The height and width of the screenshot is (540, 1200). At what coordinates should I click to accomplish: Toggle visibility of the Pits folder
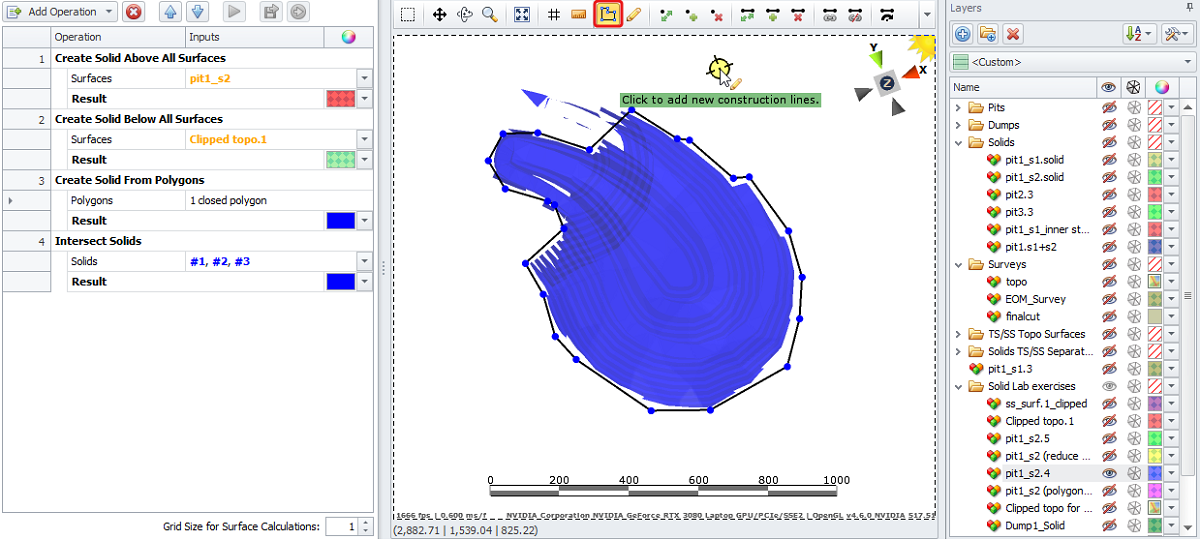pos(1108,108)
